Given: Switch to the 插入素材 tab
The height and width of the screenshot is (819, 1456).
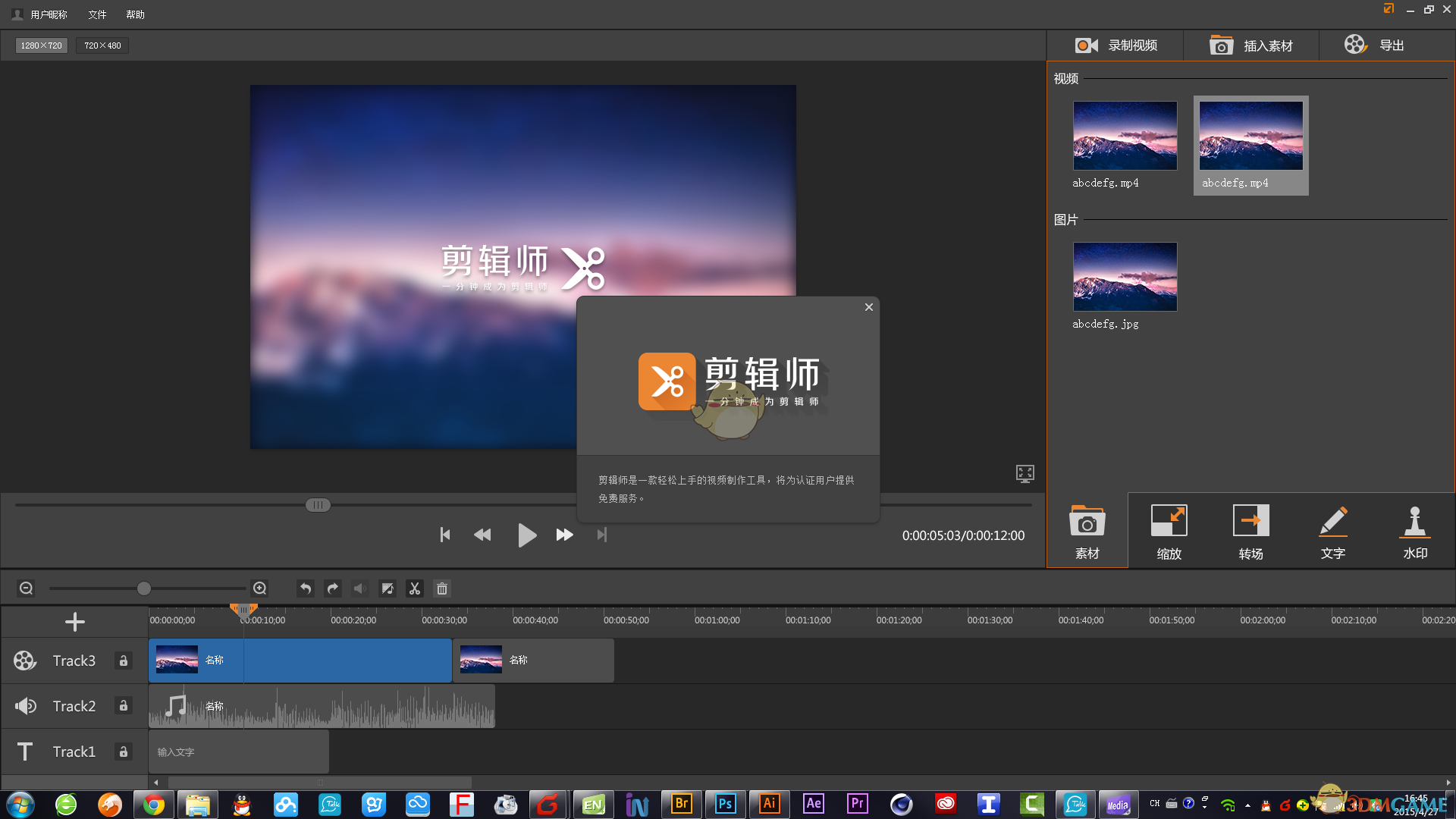Looking at the screenshot, I should click(x=1250, y=45).
